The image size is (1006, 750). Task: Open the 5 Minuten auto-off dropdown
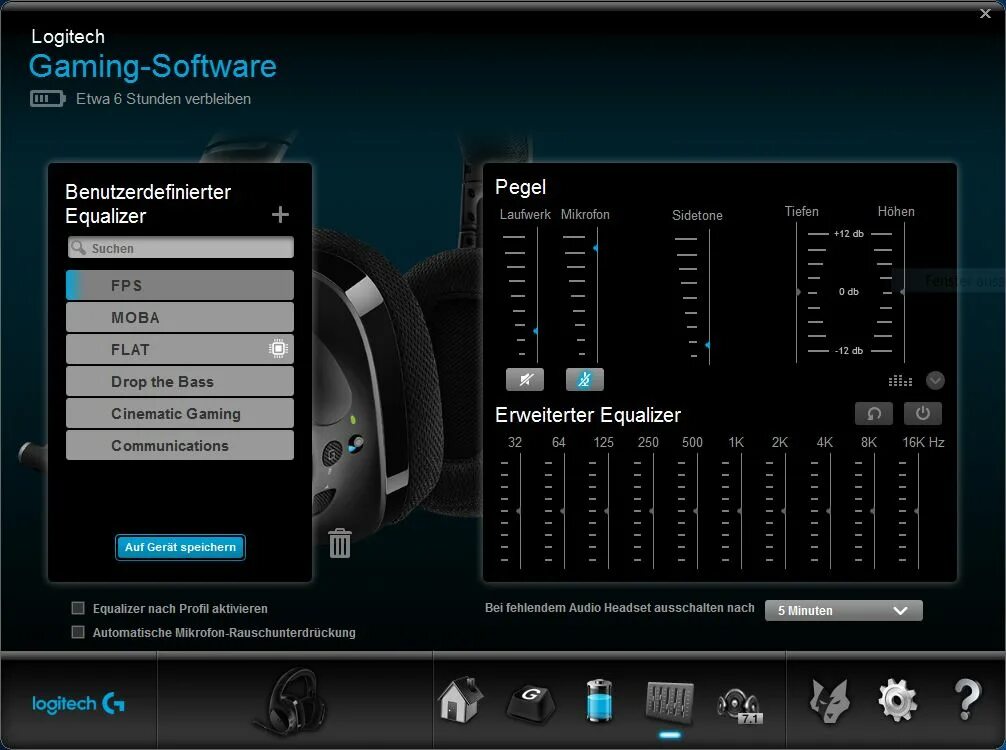click(x=844, y=610)
